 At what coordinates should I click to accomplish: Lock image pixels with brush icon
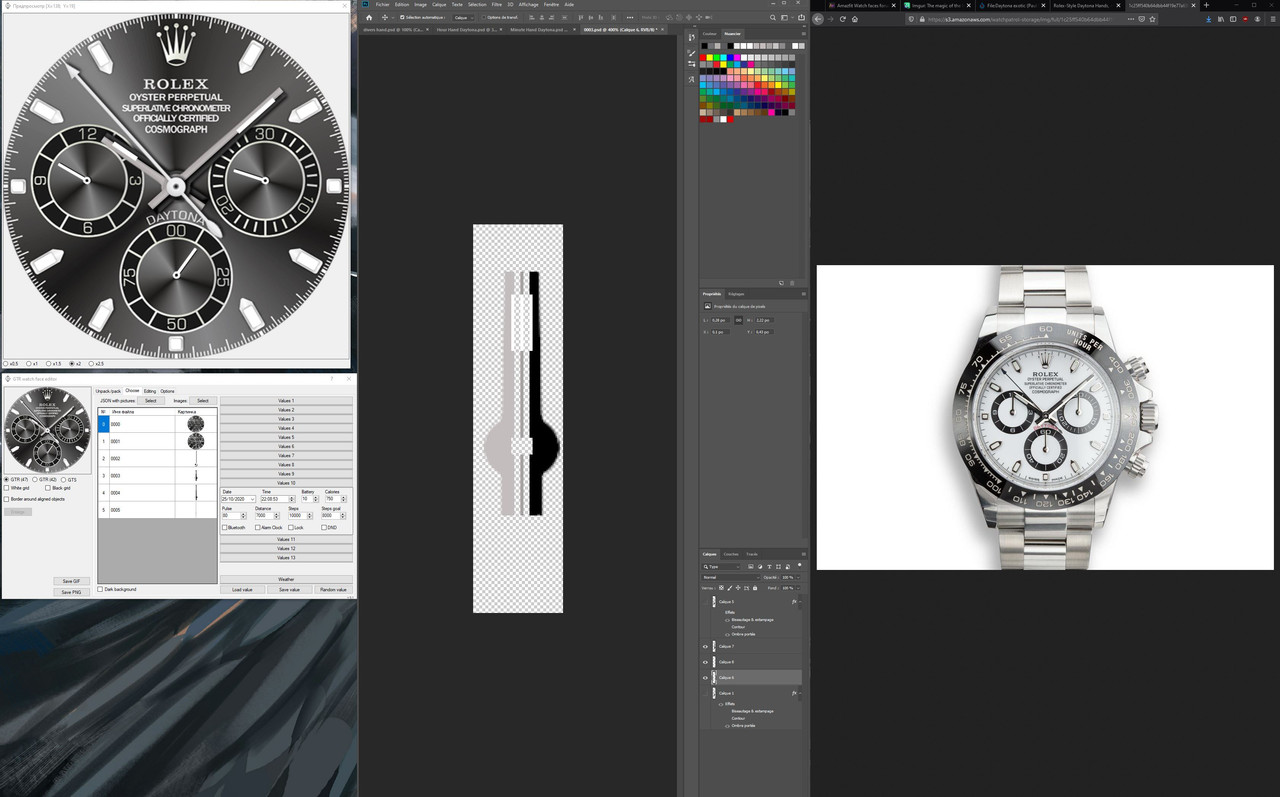(729, 587)
